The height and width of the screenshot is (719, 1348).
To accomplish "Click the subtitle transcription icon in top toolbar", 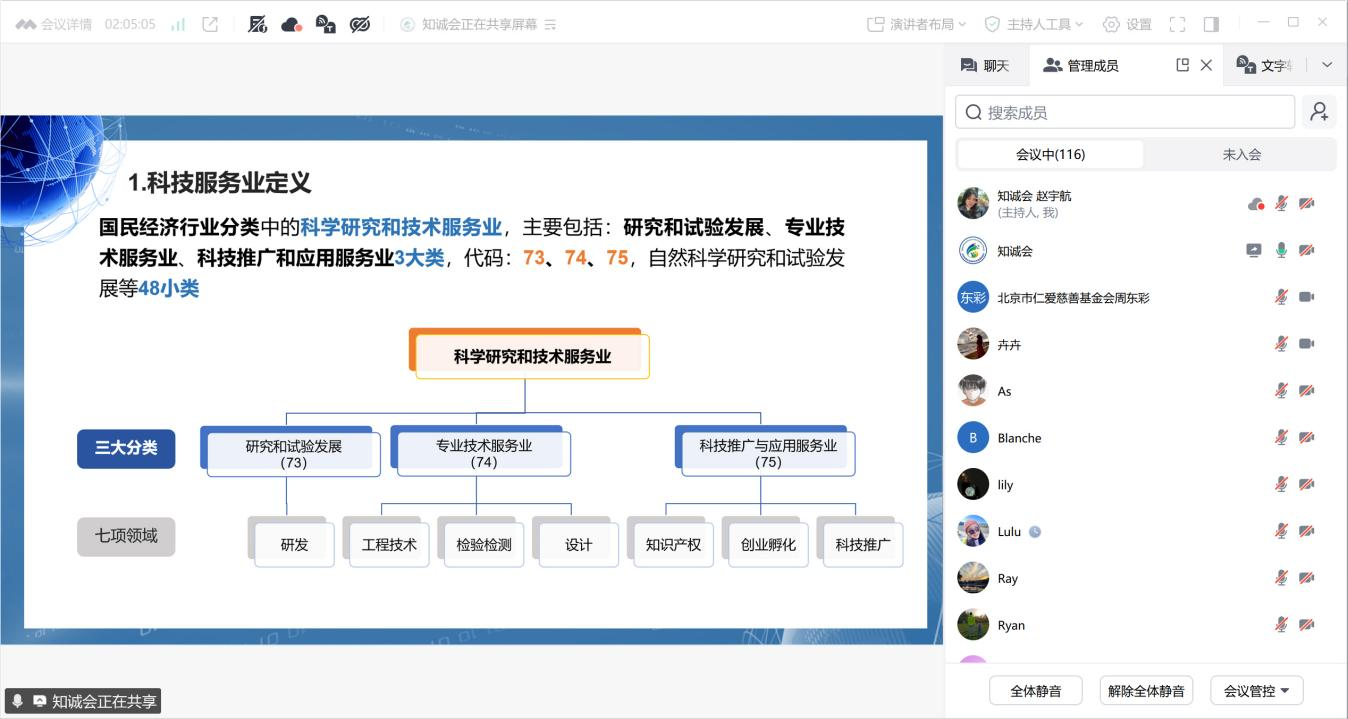I will point(325,24).
